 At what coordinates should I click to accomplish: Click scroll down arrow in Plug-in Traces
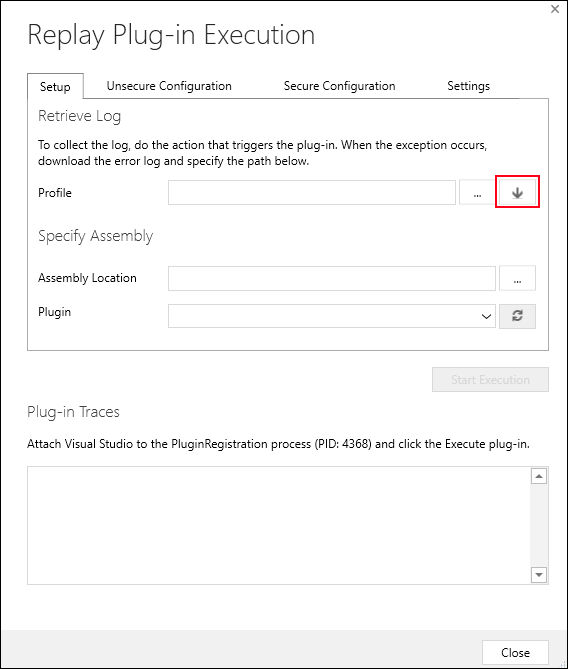coord(539,575)
